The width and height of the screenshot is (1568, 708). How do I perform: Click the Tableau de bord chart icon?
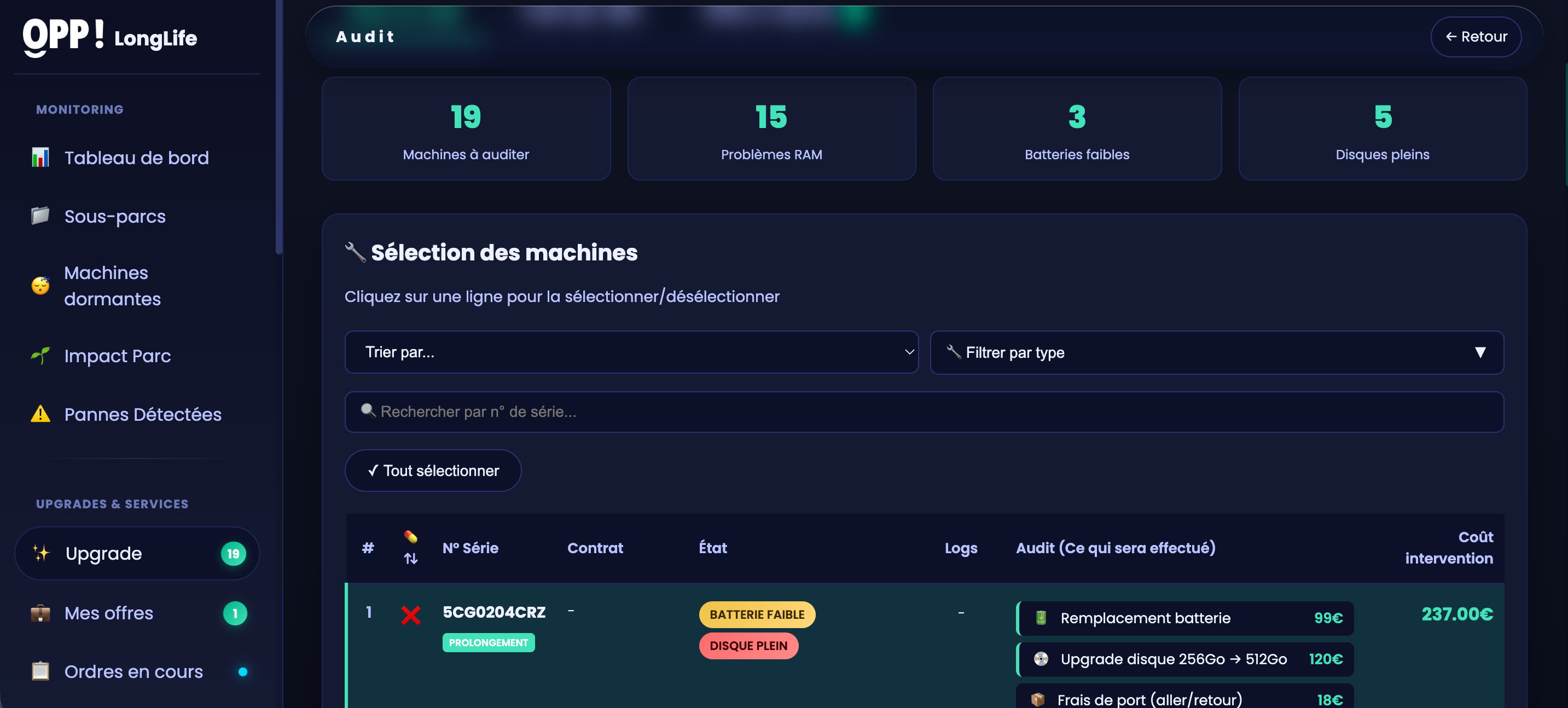coord(40,158)
